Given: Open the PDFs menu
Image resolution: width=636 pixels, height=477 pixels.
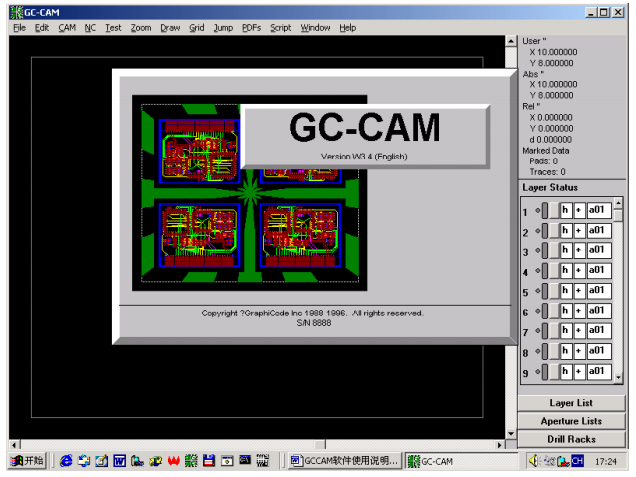Looking at the screenshot, I should coord(251,28).
